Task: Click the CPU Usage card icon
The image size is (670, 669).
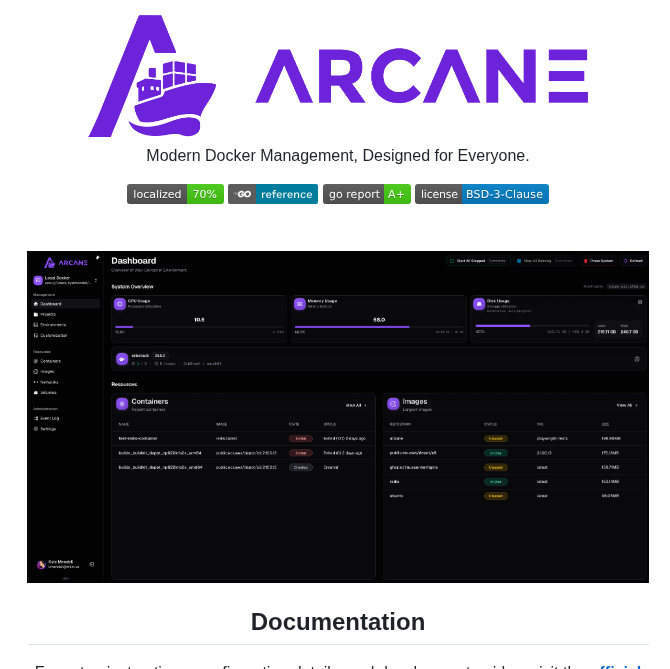Action: [x=120, y=304]
